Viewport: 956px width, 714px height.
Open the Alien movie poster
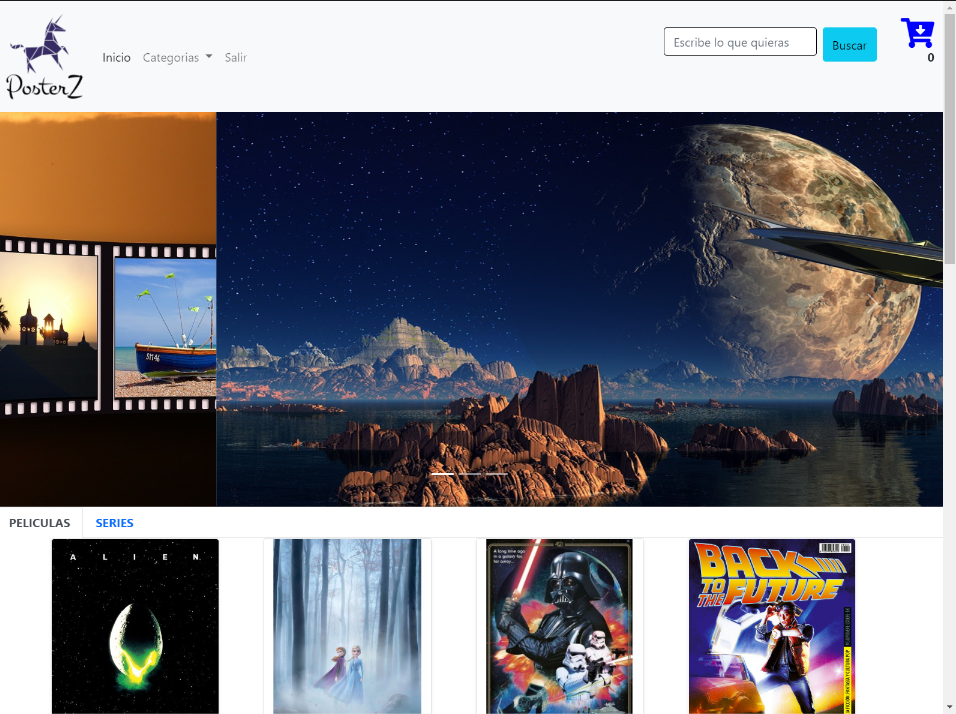point(135,626)
